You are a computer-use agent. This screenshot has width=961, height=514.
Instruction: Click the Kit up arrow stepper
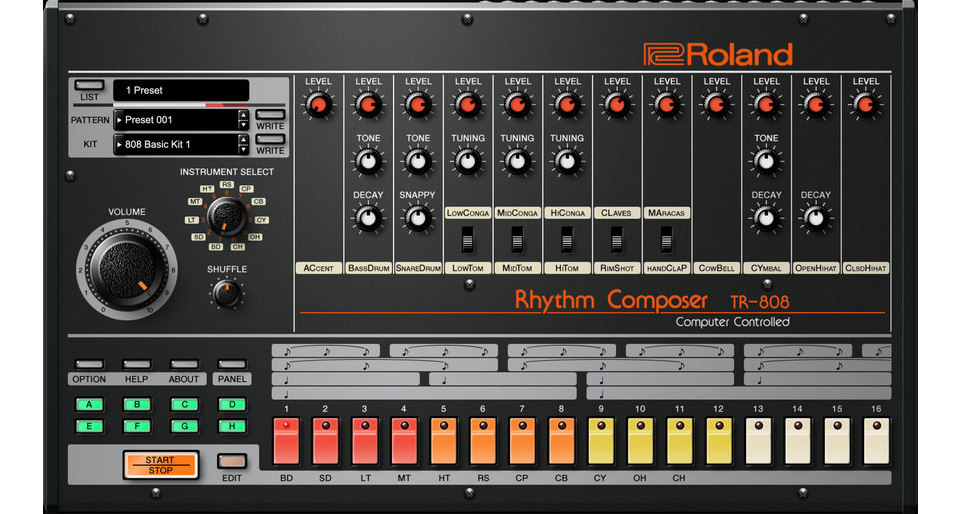243,140
